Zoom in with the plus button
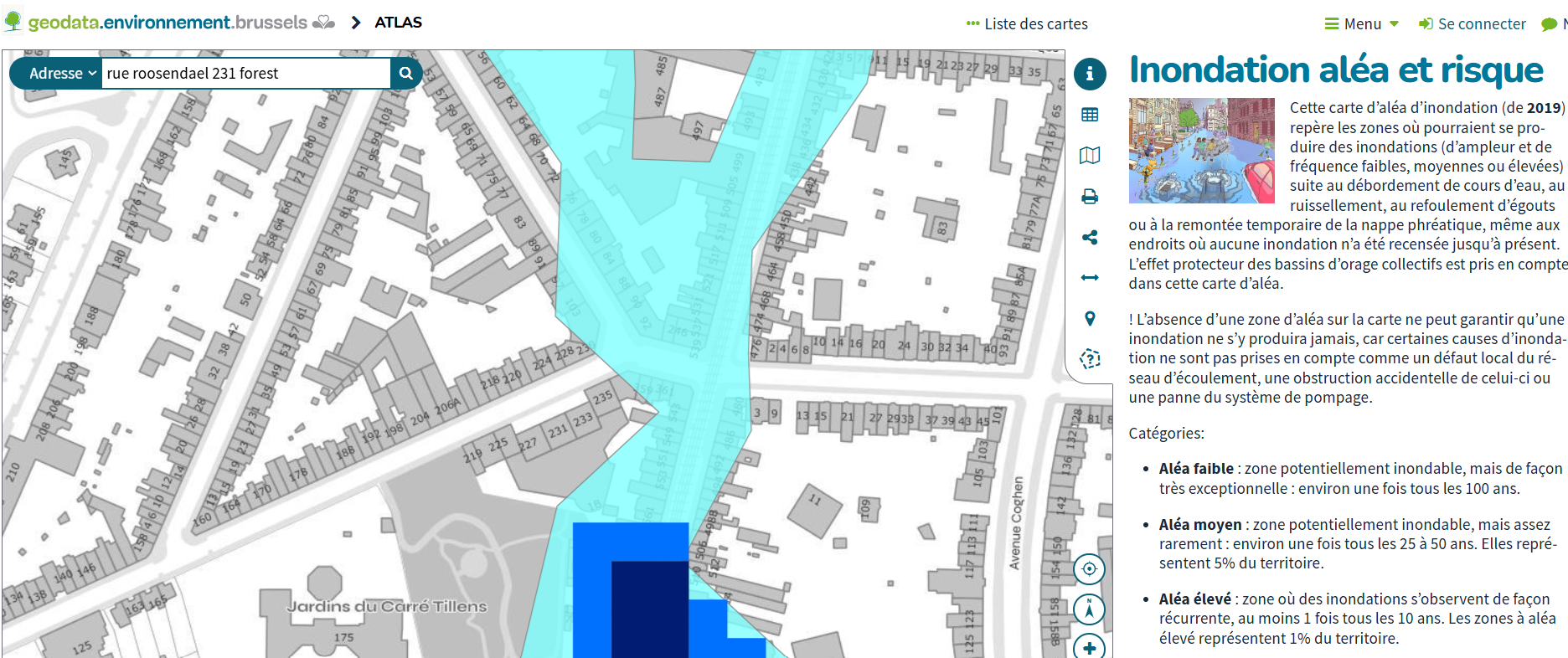 (x=1089, y=647)
